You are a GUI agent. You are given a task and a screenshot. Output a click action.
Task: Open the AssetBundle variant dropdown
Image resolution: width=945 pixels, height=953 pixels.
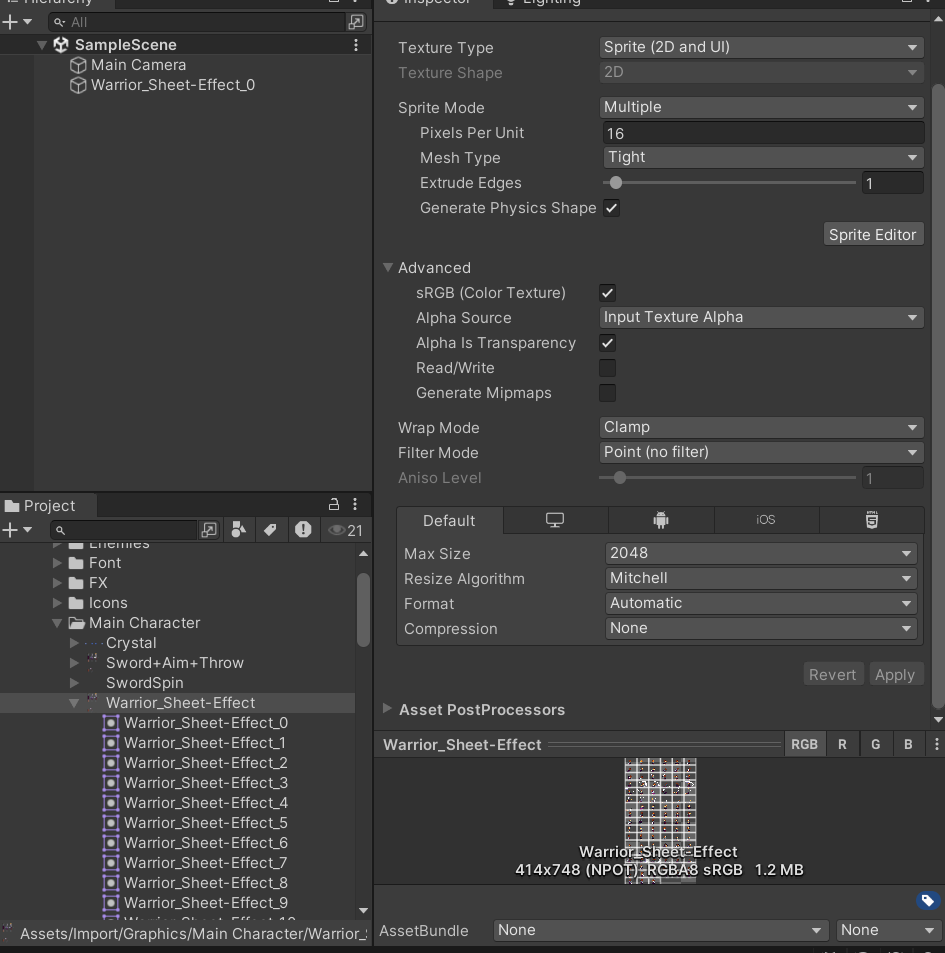click(x=887, y=931)
